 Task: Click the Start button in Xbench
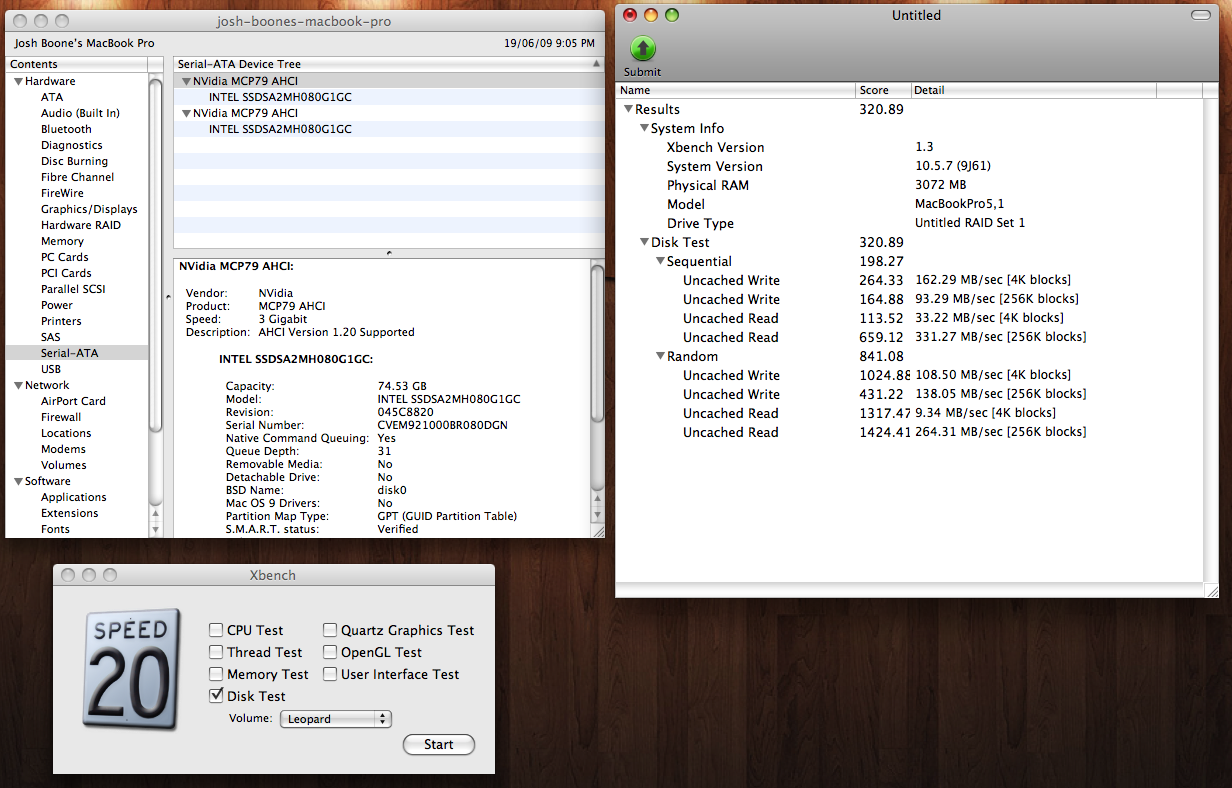click(x=439, y=745)
